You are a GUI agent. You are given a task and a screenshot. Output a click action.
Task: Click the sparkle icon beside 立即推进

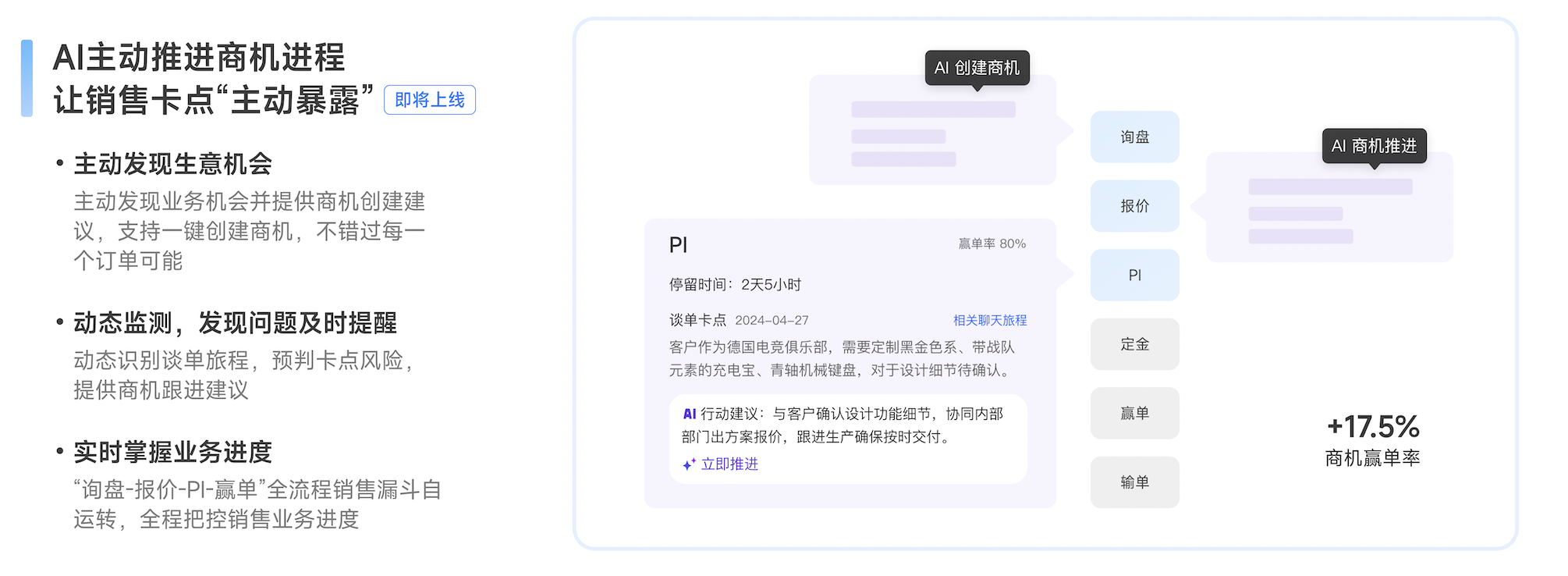click(x=689, y=464)
